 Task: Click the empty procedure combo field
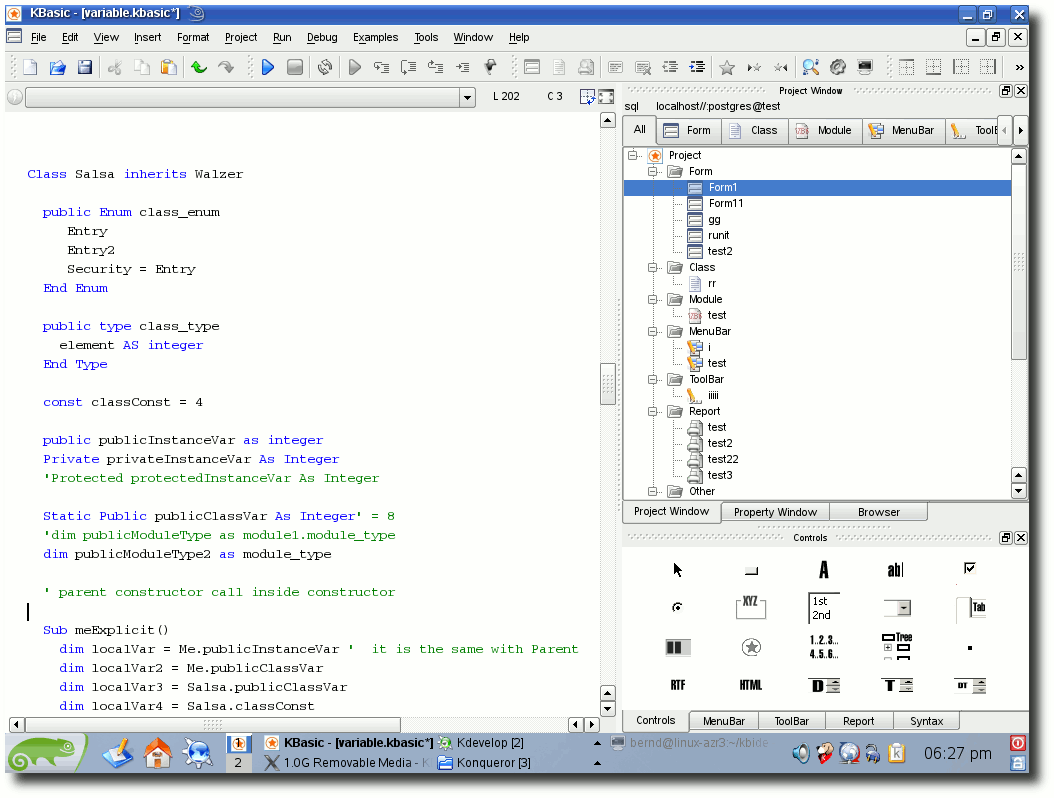point(243,97)
